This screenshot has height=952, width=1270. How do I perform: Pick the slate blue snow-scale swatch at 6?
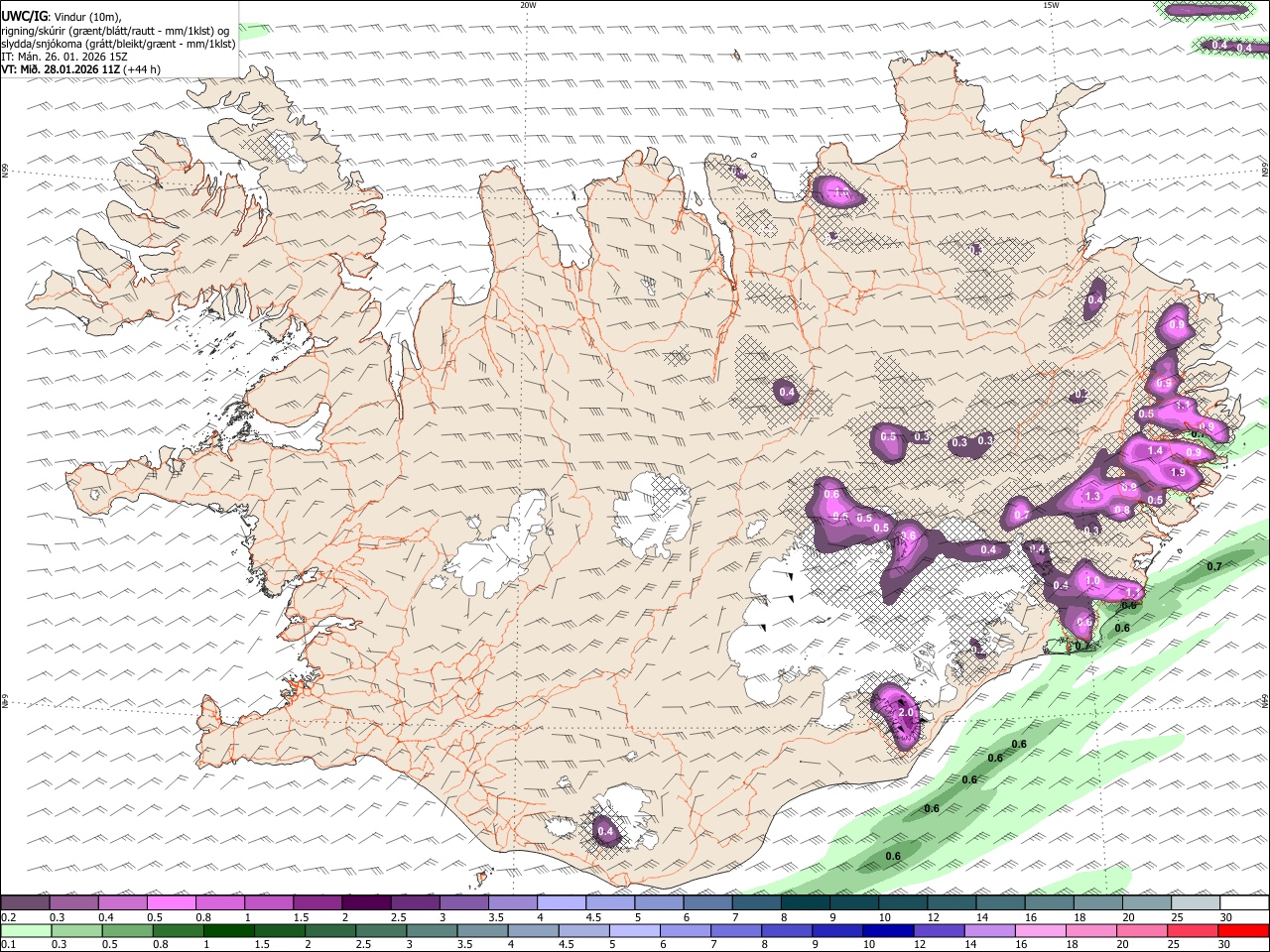pos(706,903)
